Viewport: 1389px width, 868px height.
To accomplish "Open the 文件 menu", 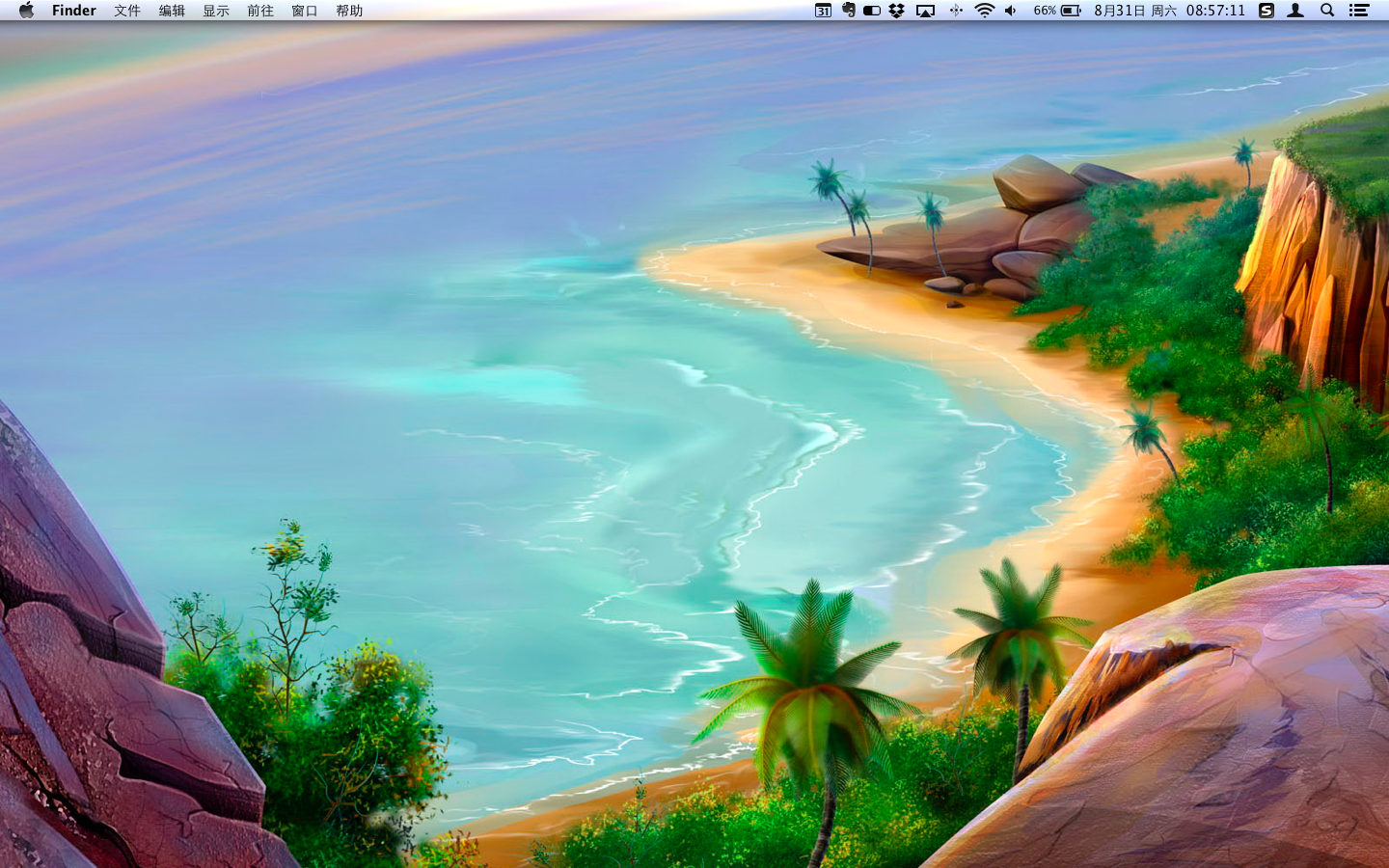I will pos(127,11).
